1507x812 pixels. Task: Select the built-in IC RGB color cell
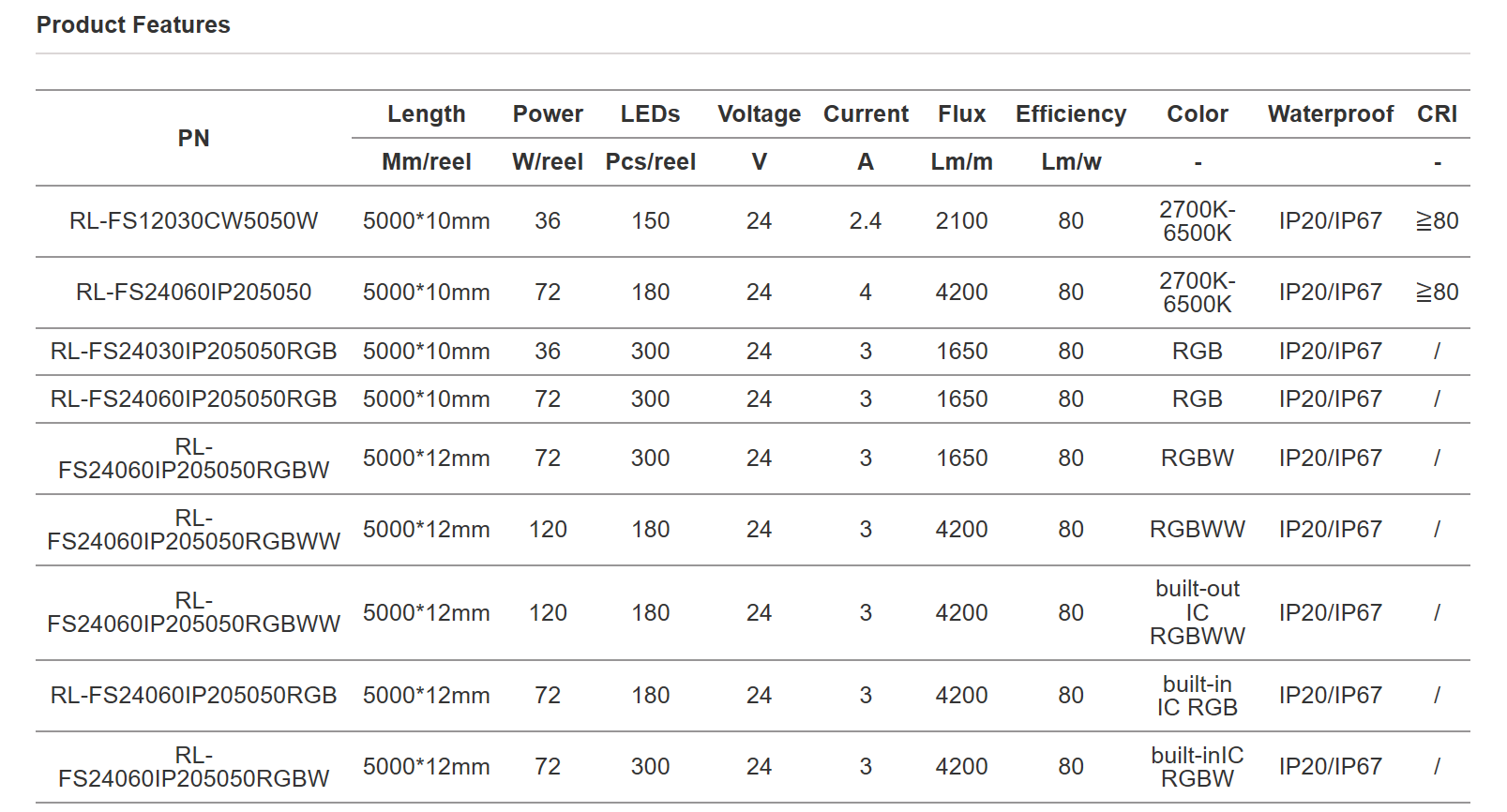point(1197,696)
